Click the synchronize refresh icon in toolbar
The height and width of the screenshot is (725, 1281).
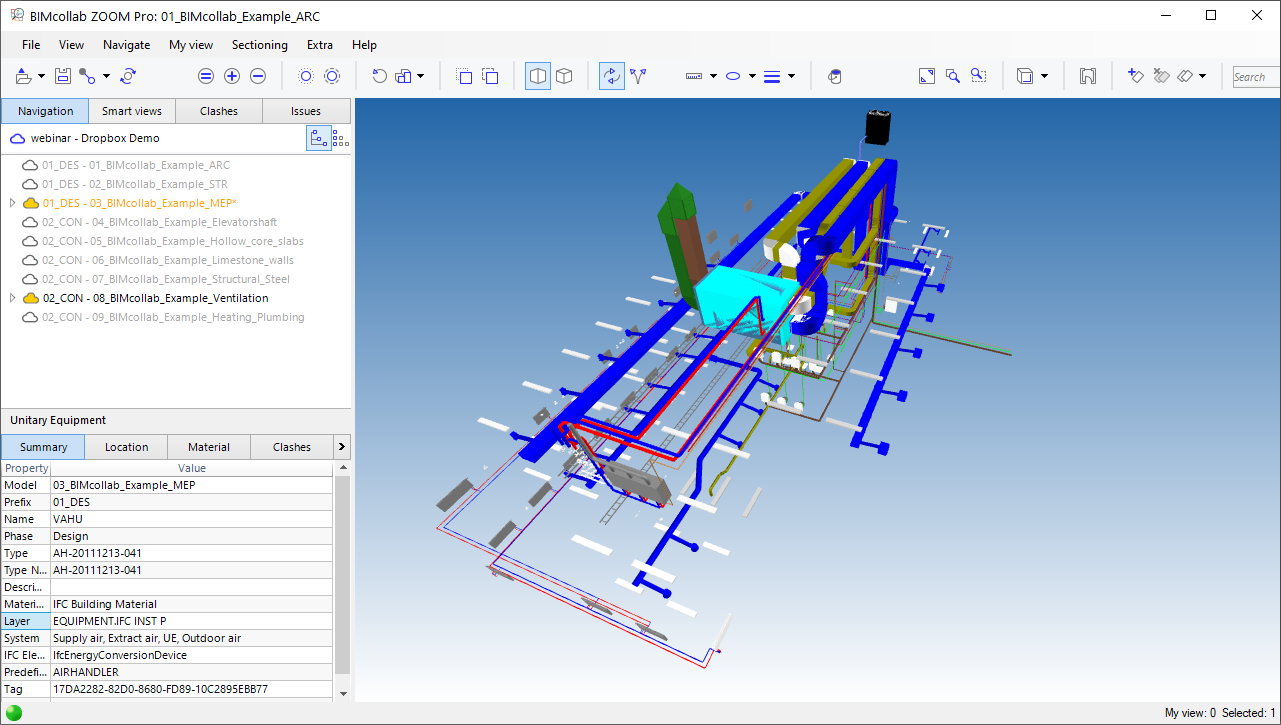pos(128,76)
